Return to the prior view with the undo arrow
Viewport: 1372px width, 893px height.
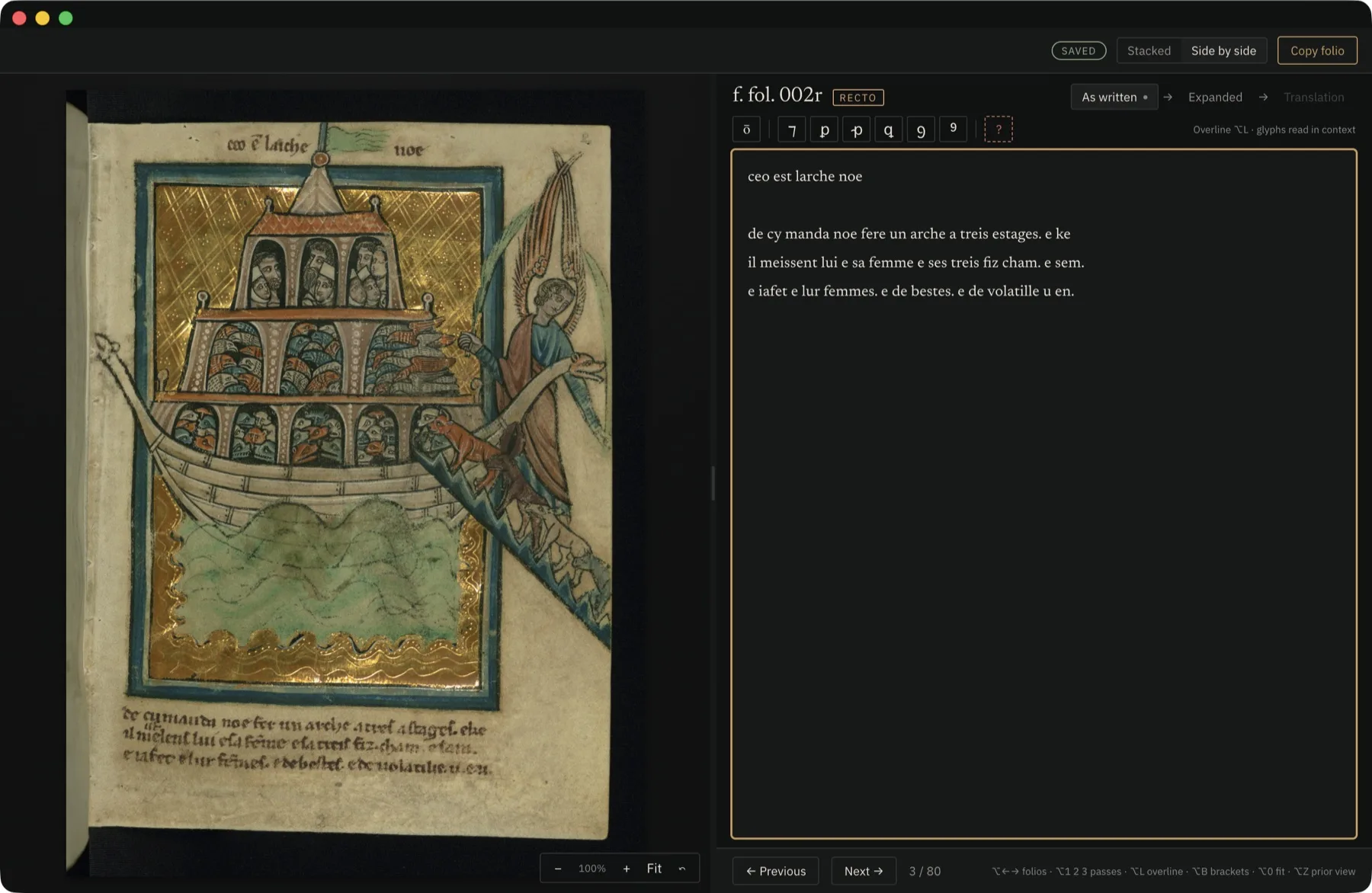click(682, 869)
